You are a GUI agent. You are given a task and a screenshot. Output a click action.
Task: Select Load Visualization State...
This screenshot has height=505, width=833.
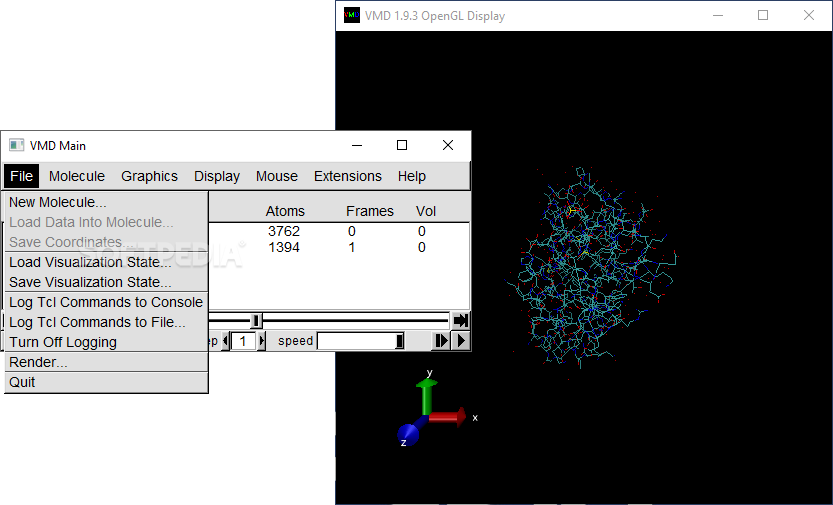click(106, 262)
